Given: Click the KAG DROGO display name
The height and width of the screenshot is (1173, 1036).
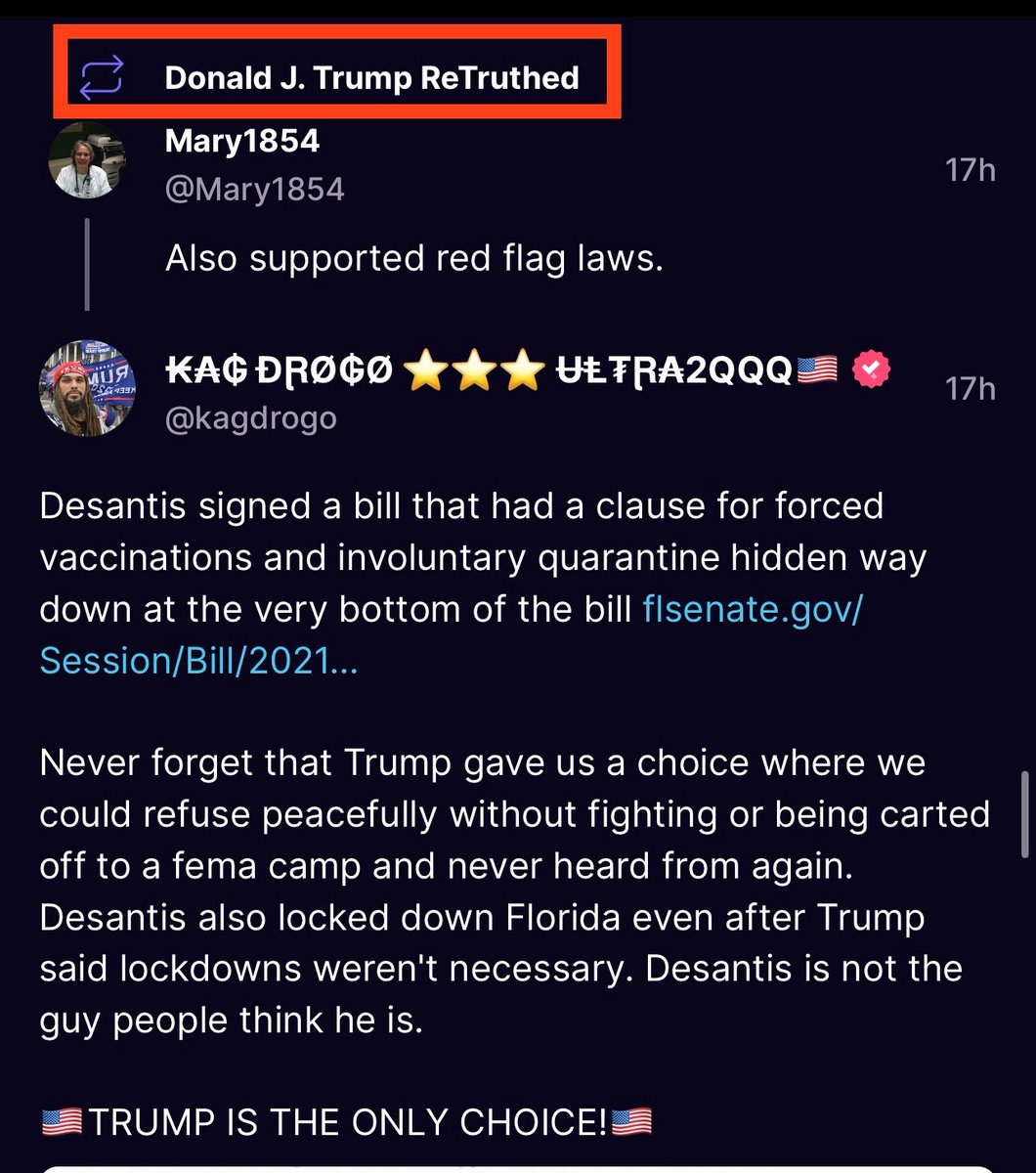Looking at the screenshot, I should (280, 370).
